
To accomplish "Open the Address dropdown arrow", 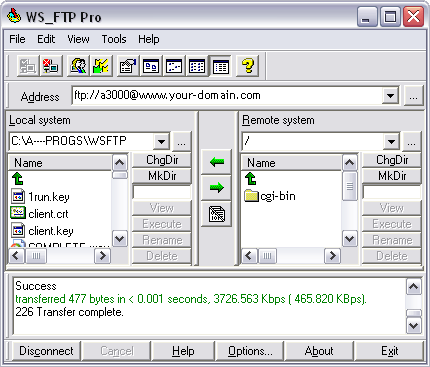I will click(x=390, y=96).
